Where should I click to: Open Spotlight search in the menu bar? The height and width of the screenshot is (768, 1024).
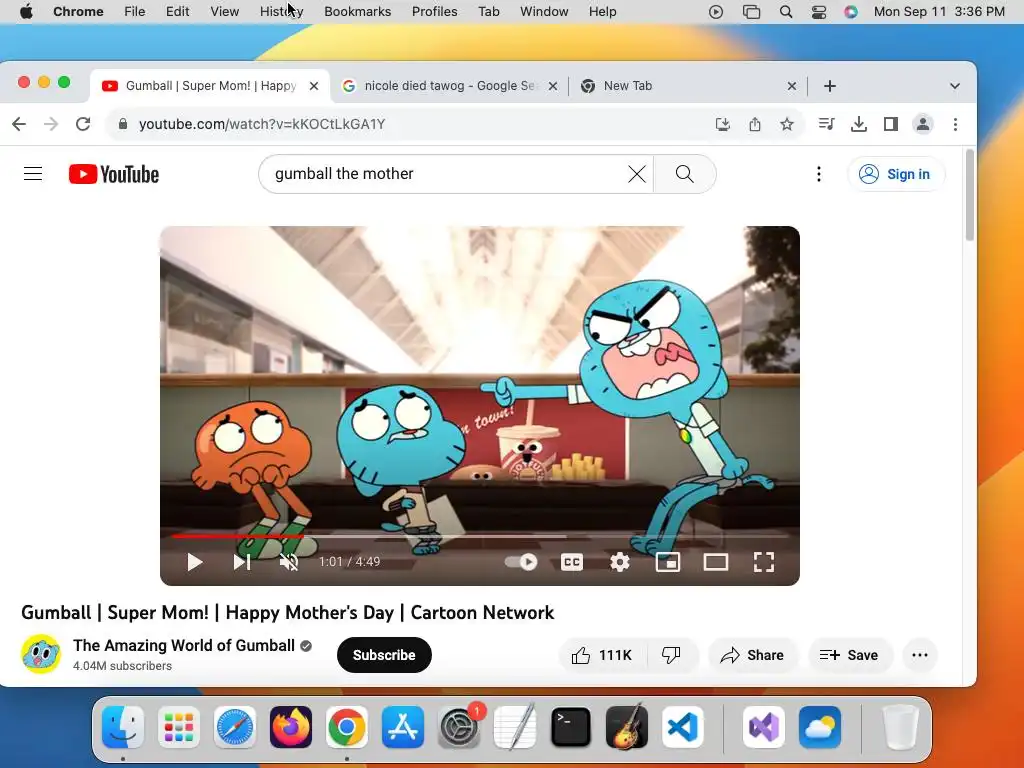click(786, 12)
